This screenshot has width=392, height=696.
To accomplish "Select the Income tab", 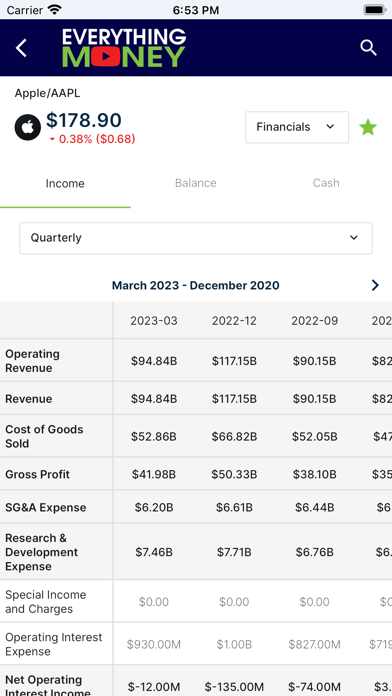I will coord(65,183).
